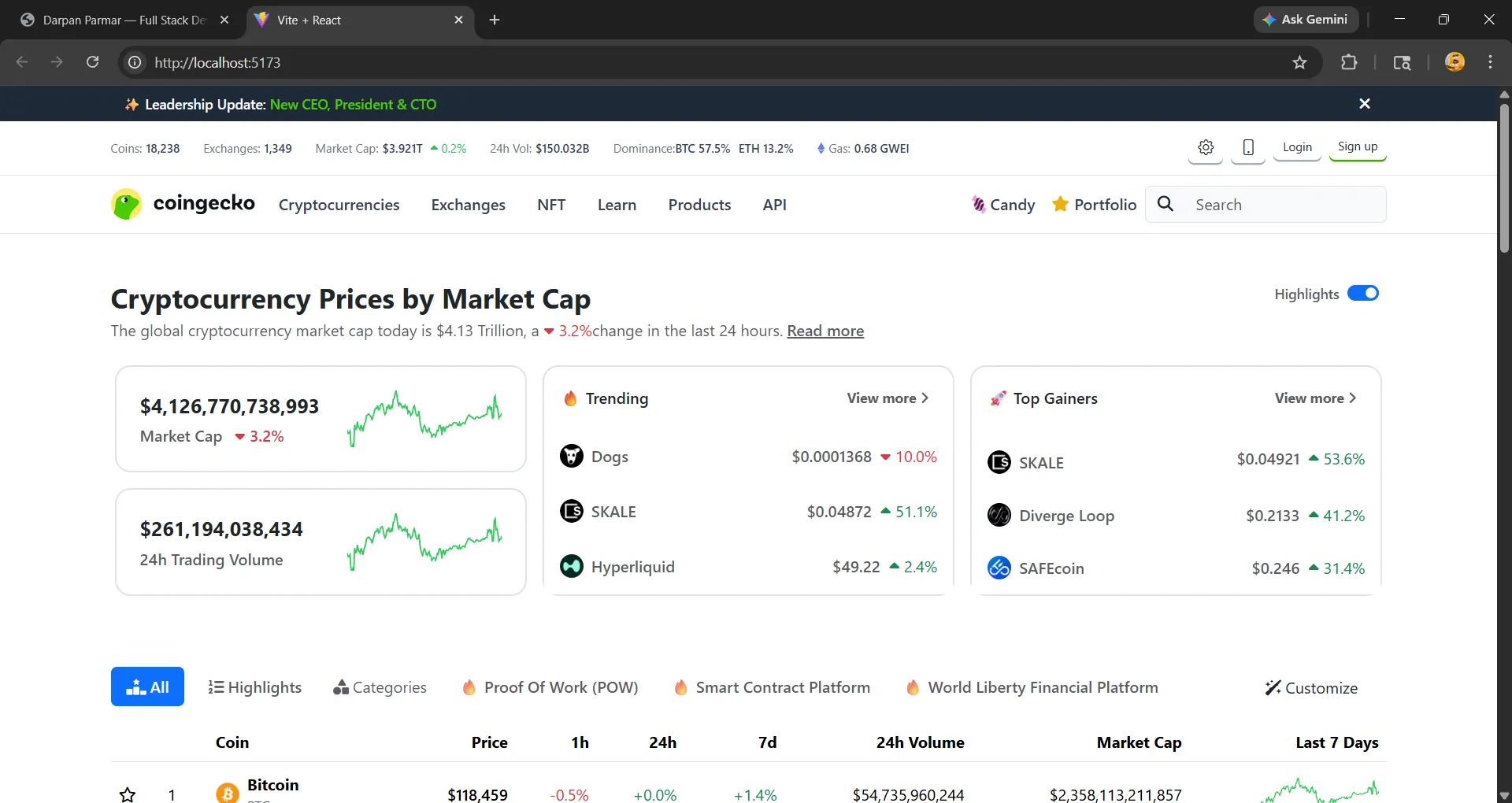Expand Trending View more chevron
Viewport: 1512px width, 803px height.
pyautogui.click(x=925, y=398)
